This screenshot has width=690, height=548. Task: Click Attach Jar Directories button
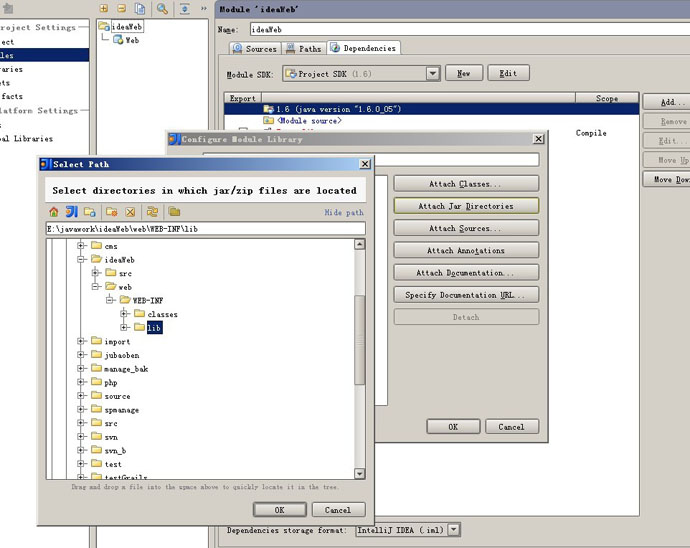pyautogui.click(x=466, y=206)
